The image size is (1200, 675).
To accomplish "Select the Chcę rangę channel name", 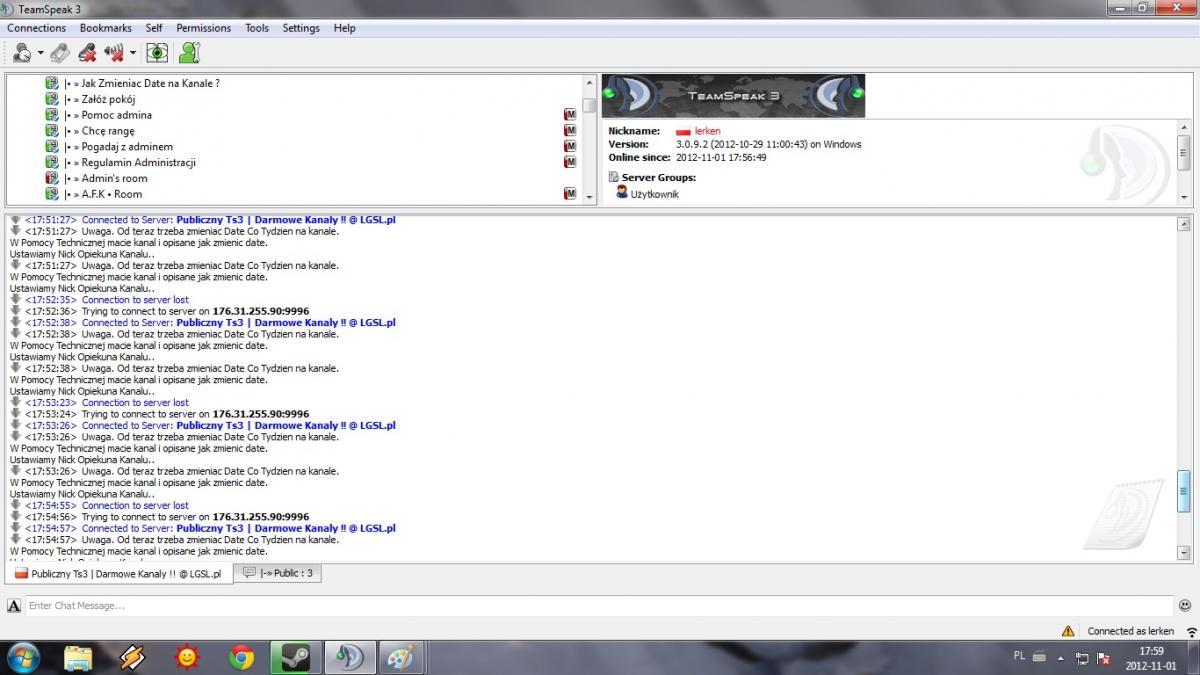I will click(x=108, y=131).
